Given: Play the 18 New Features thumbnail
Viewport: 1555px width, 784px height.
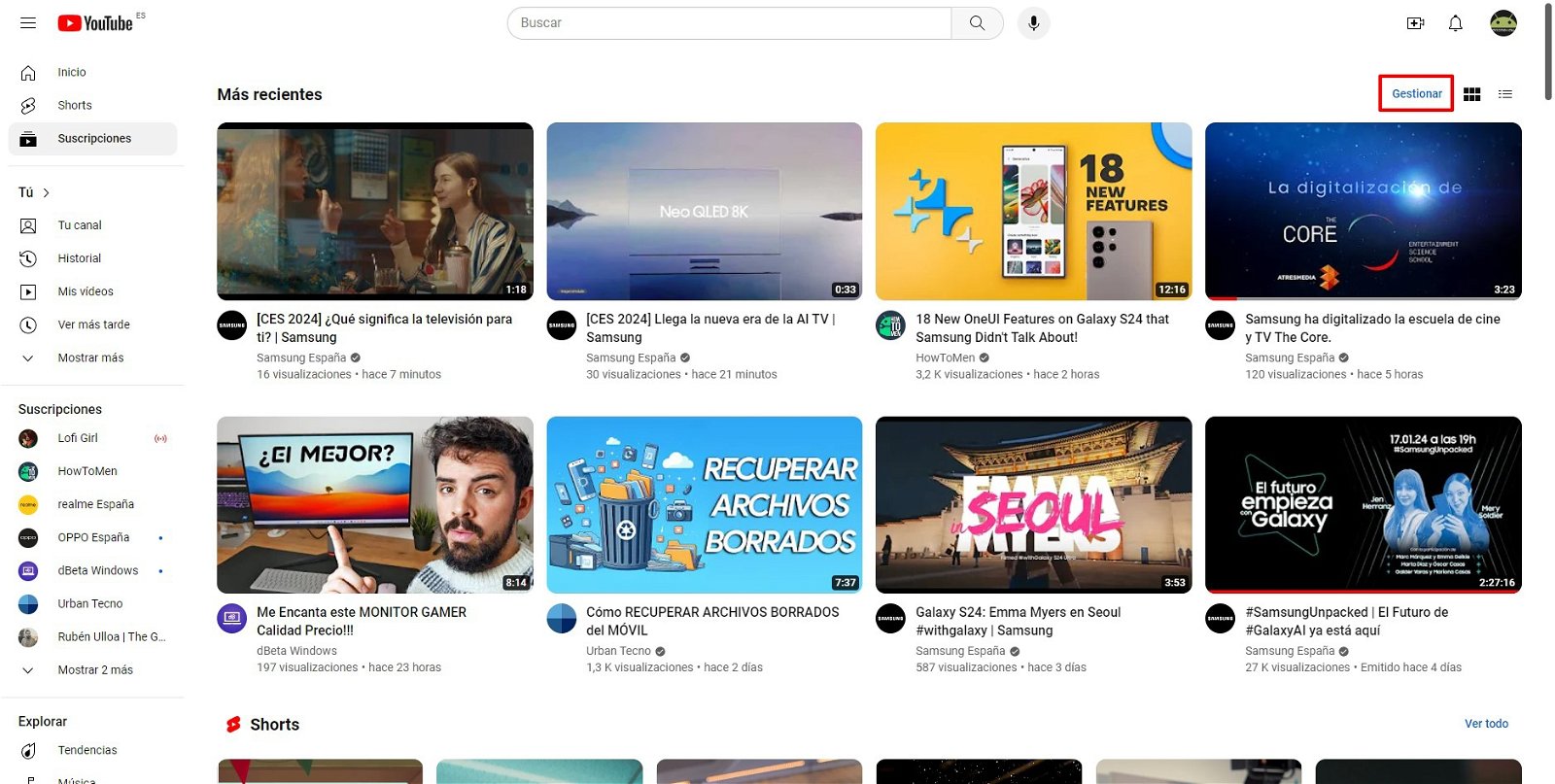Looking at the screenshot, I should click(1033, 211).
